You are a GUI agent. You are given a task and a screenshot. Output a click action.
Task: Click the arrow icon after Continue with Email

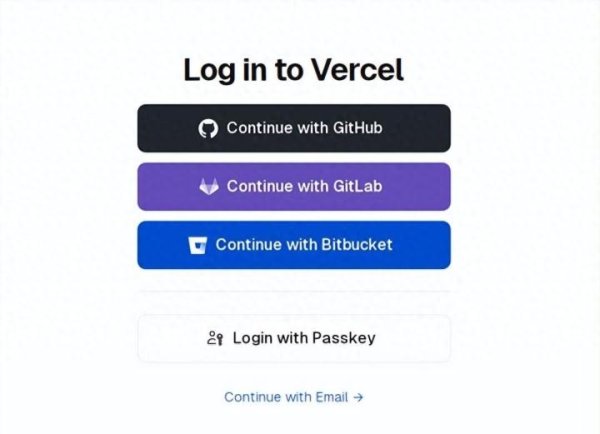point(358,397)
